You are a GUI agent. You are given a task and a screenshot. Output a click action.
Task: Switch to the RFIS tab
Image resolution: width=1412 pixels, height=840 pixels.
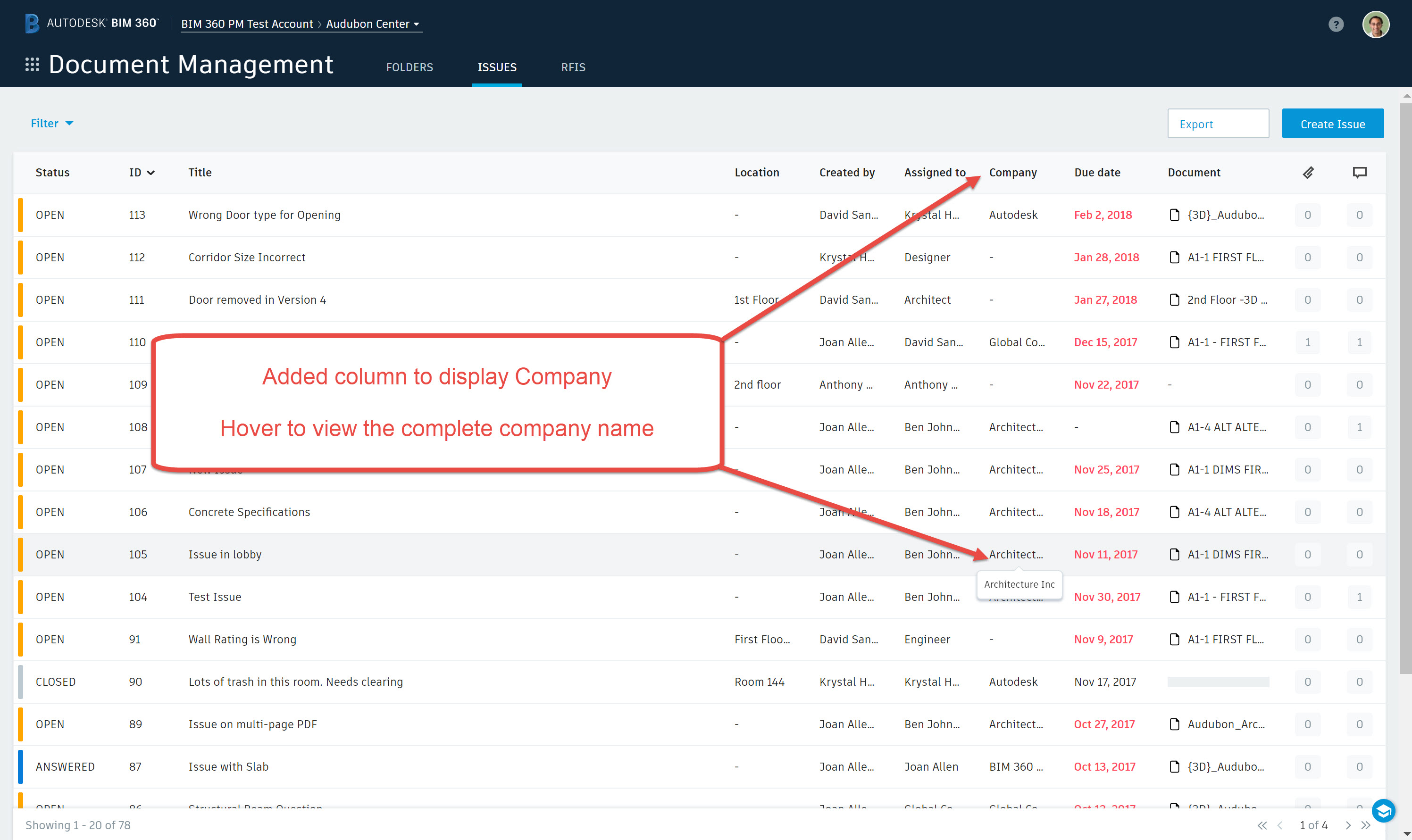click(573, 67)
